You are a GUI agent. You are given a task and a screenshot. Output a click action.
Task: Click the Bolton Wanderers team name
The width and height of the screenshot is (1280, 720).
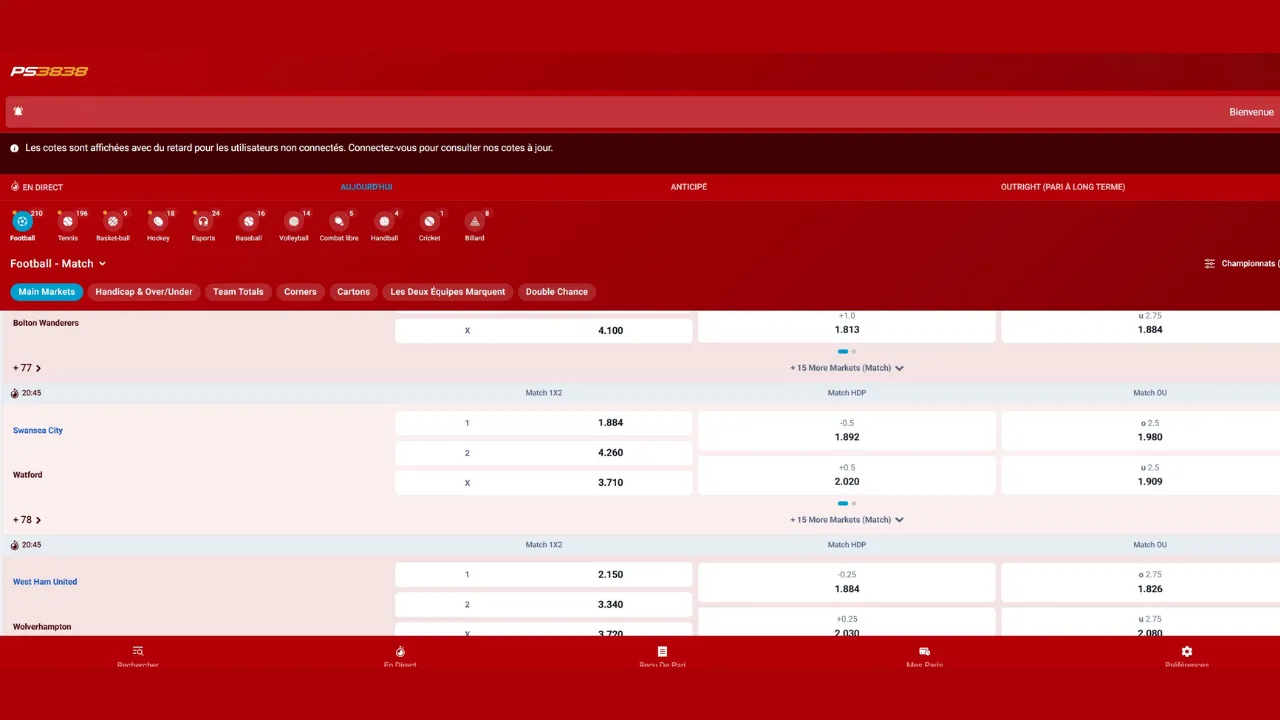(x=46, y=323)
